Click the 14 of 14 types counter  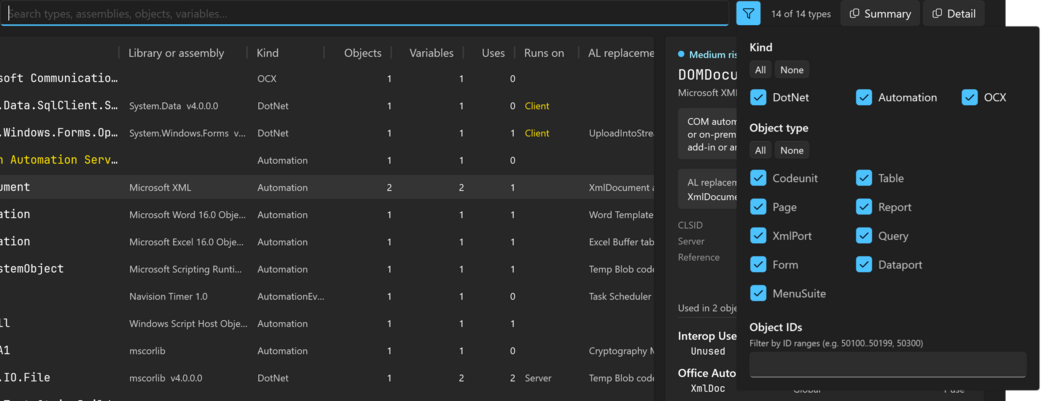coord(801,14)
